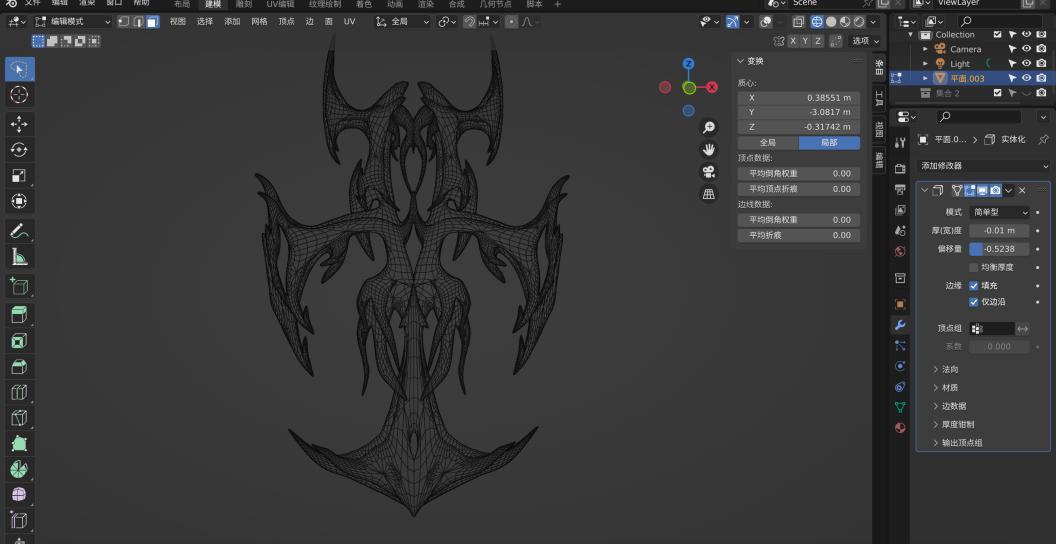Open the 网格 menu in viewport header
This screenshot has width=1056, height=544.
[259, 21]
